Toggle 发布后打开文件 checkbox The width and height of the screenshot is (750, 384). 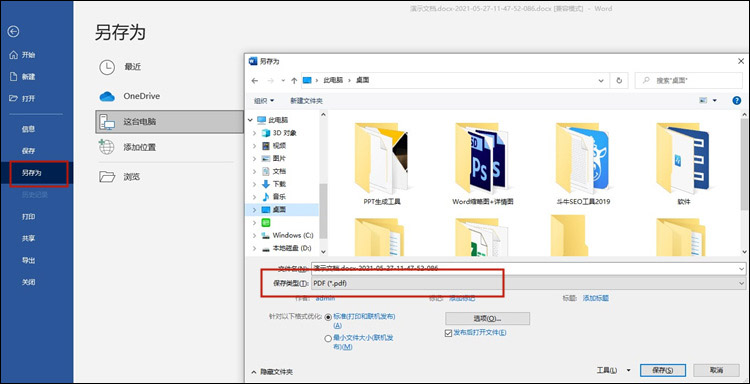(x=448, y=333)
